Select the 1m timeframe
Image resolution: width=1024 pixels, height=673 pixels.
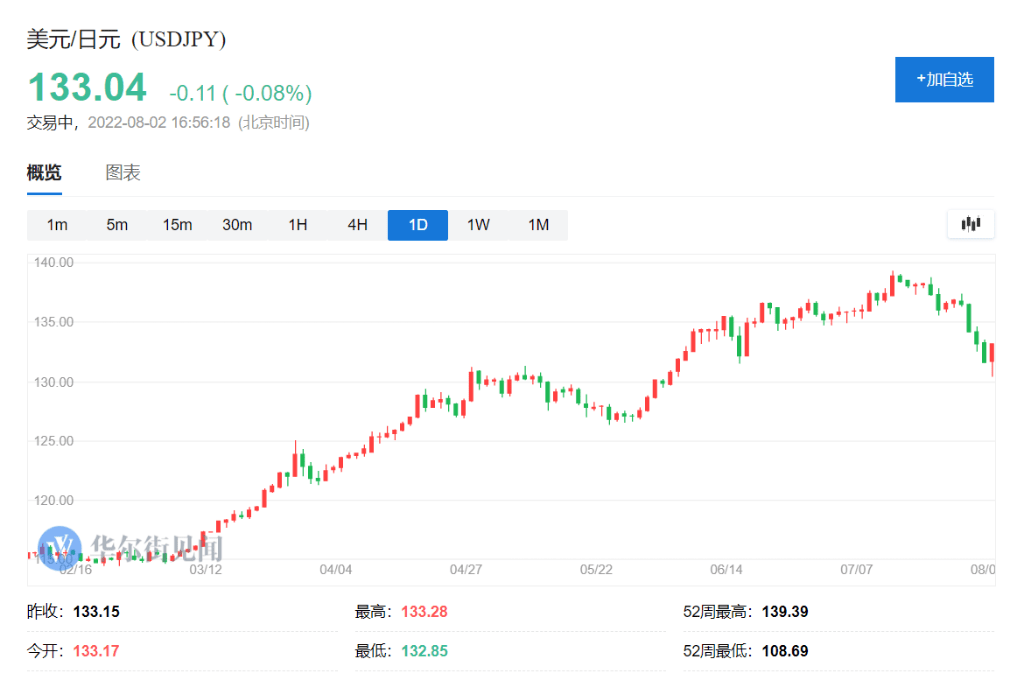pyautogui.click(x=57, y=225)
